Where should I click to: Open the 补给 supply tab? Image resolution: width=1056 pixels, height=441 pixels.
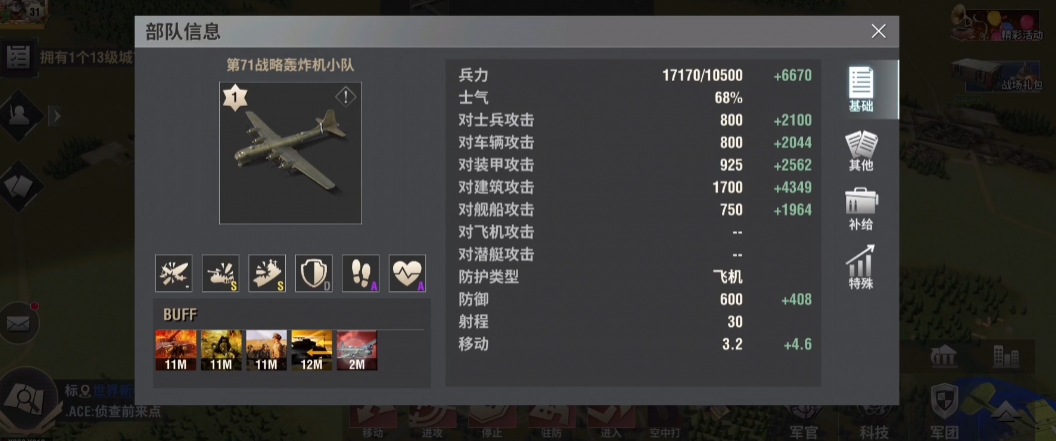861,210
